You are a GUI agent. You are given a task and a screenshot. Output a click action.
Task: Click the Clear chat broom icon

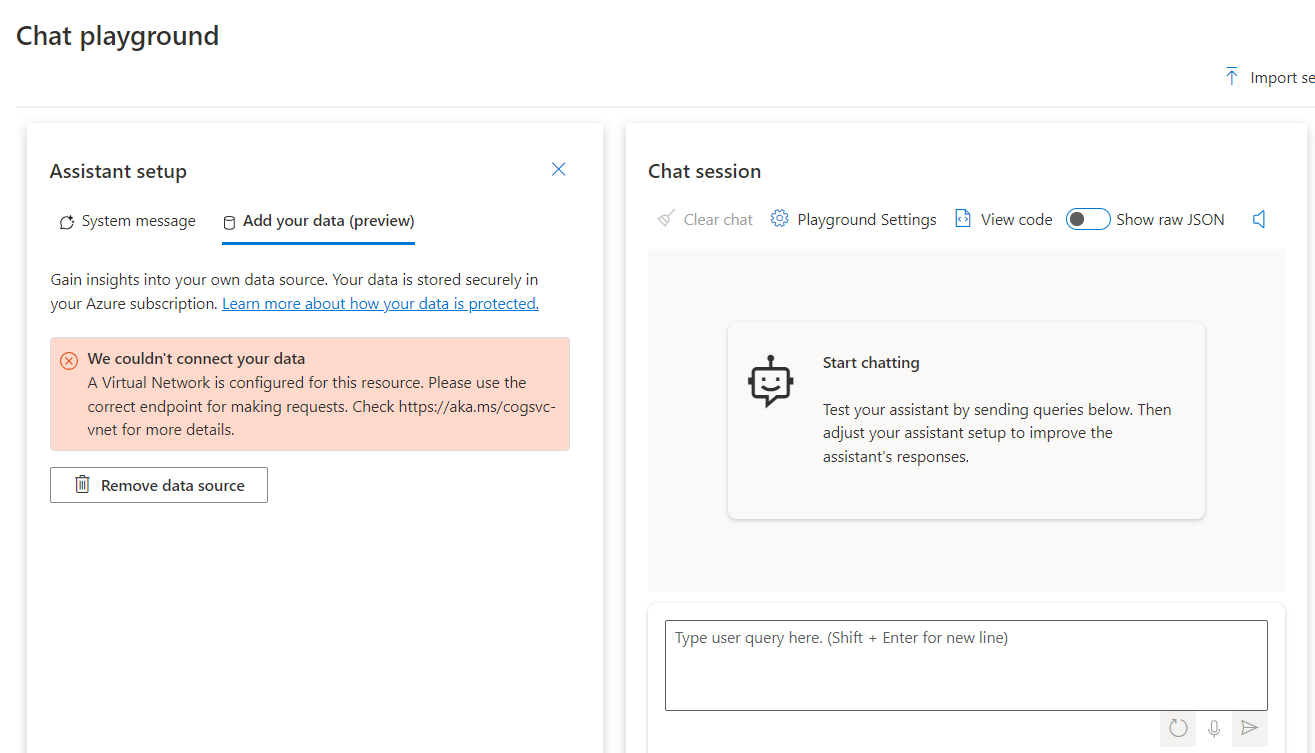(666, 219)
